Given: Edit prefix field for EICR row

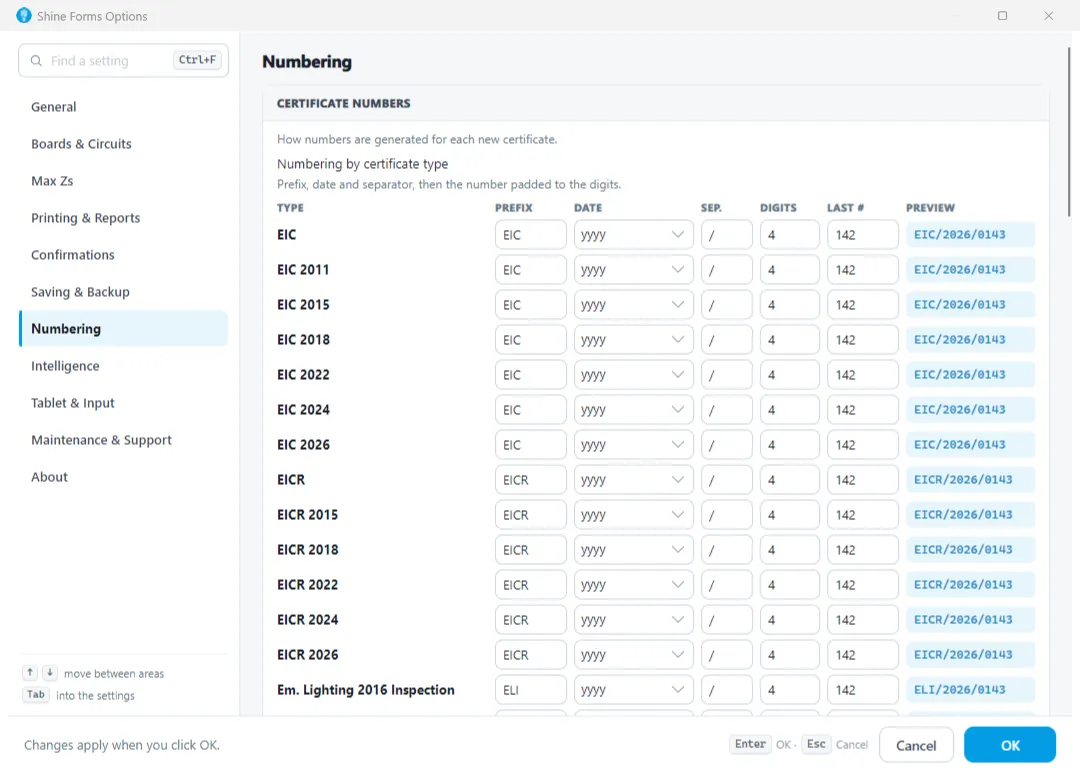Looking at the screenshot, I should [530, 480].
